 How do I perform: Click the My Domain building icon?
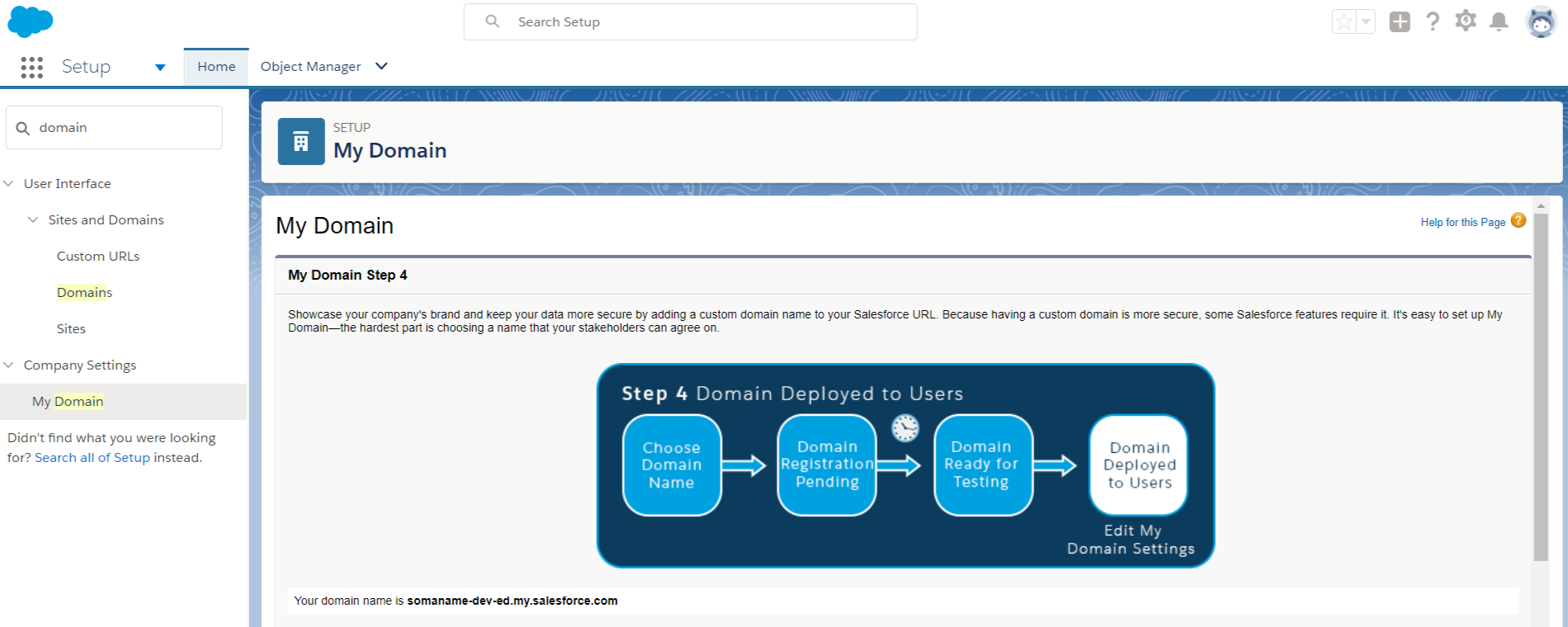coord(301,141)
